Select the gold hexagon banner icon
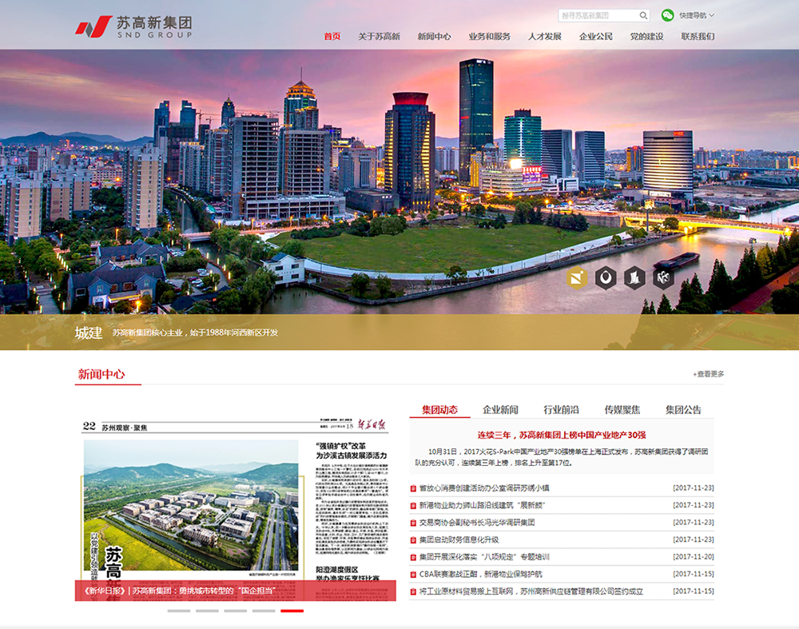This screenshot has height=629, width=799. (x=577, y=277)
